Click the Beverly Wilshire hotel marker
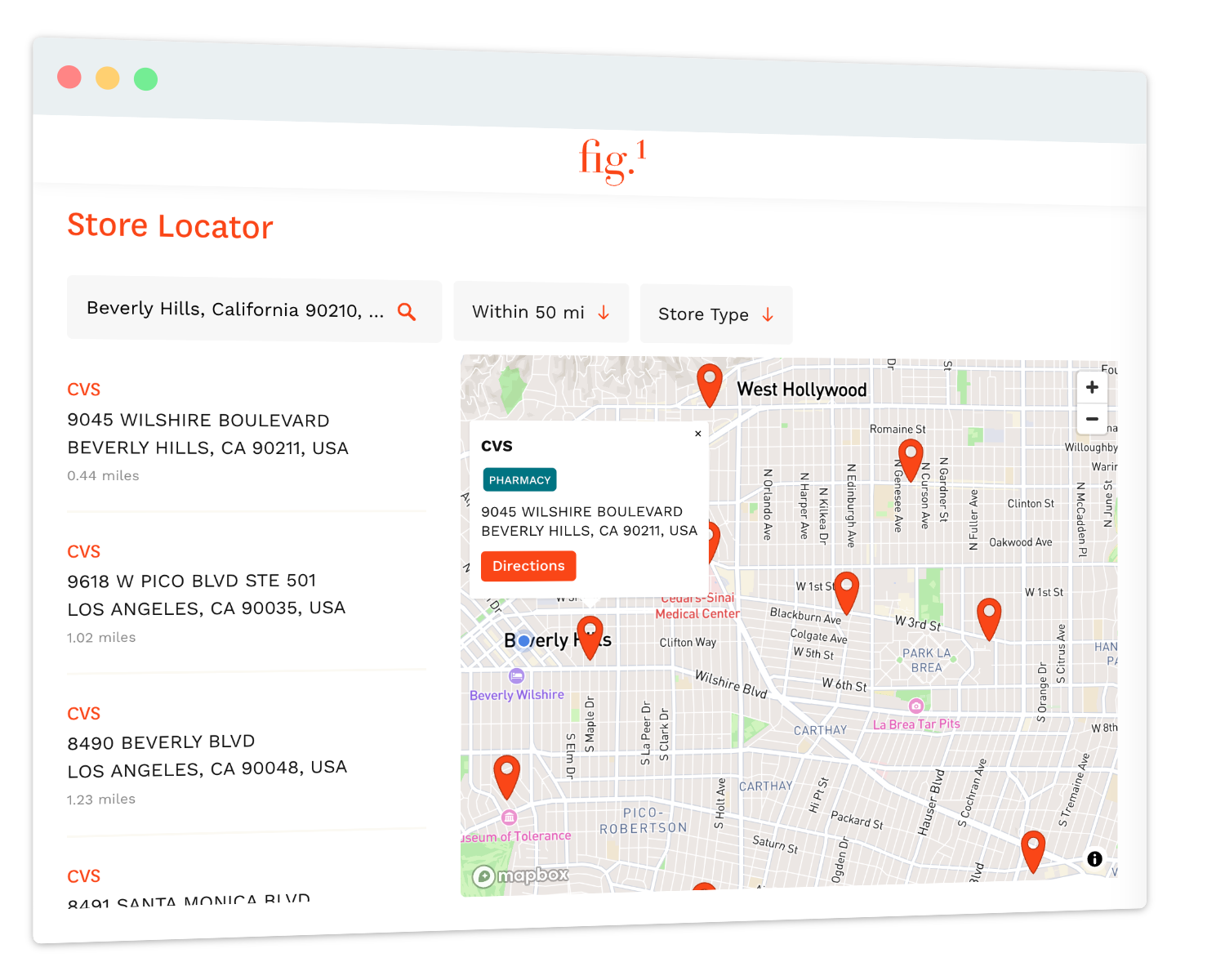 (x=516, y=675)
